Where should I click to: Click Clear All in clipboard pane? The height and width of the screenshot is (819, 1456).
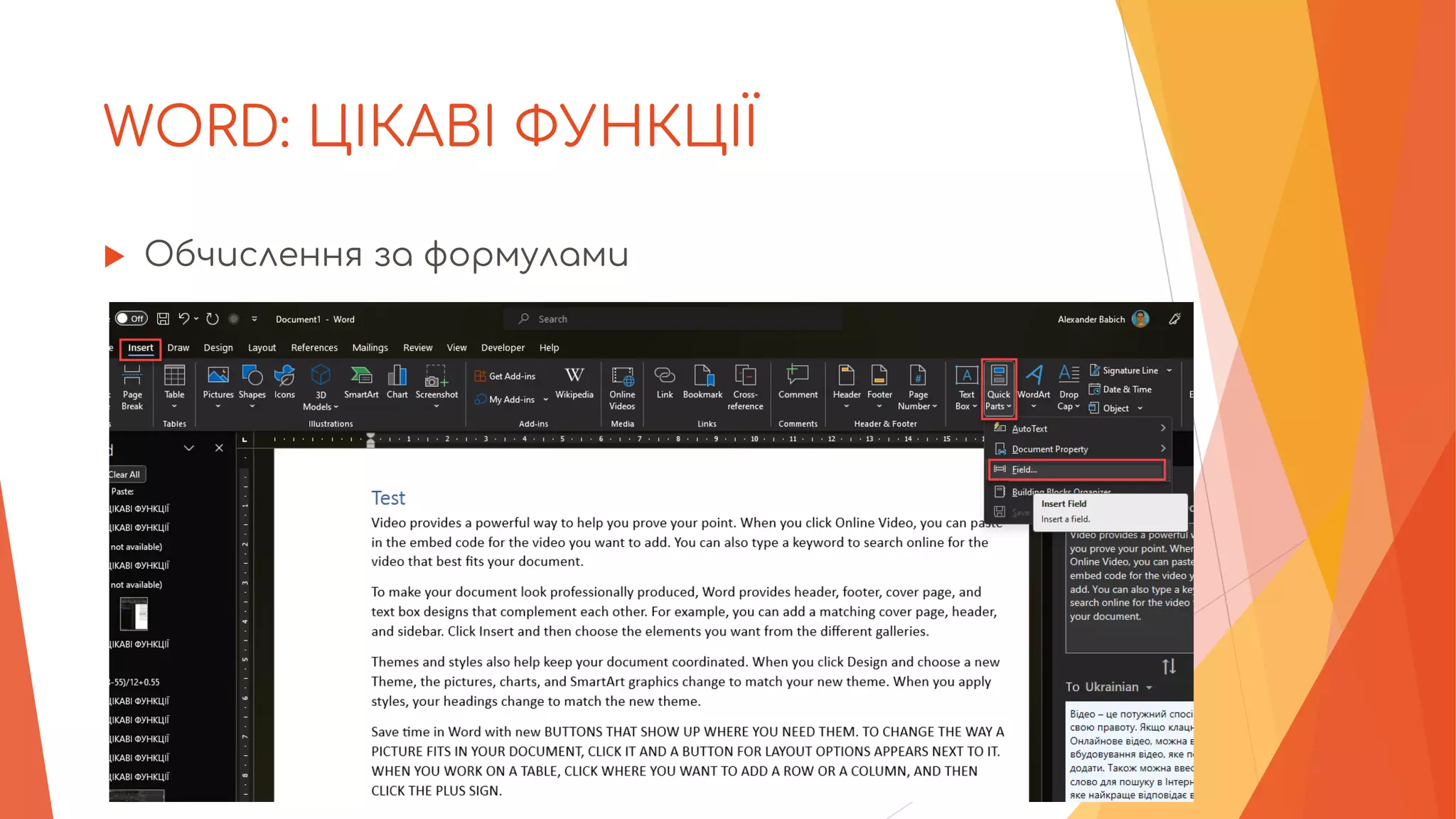click(125, 475)
